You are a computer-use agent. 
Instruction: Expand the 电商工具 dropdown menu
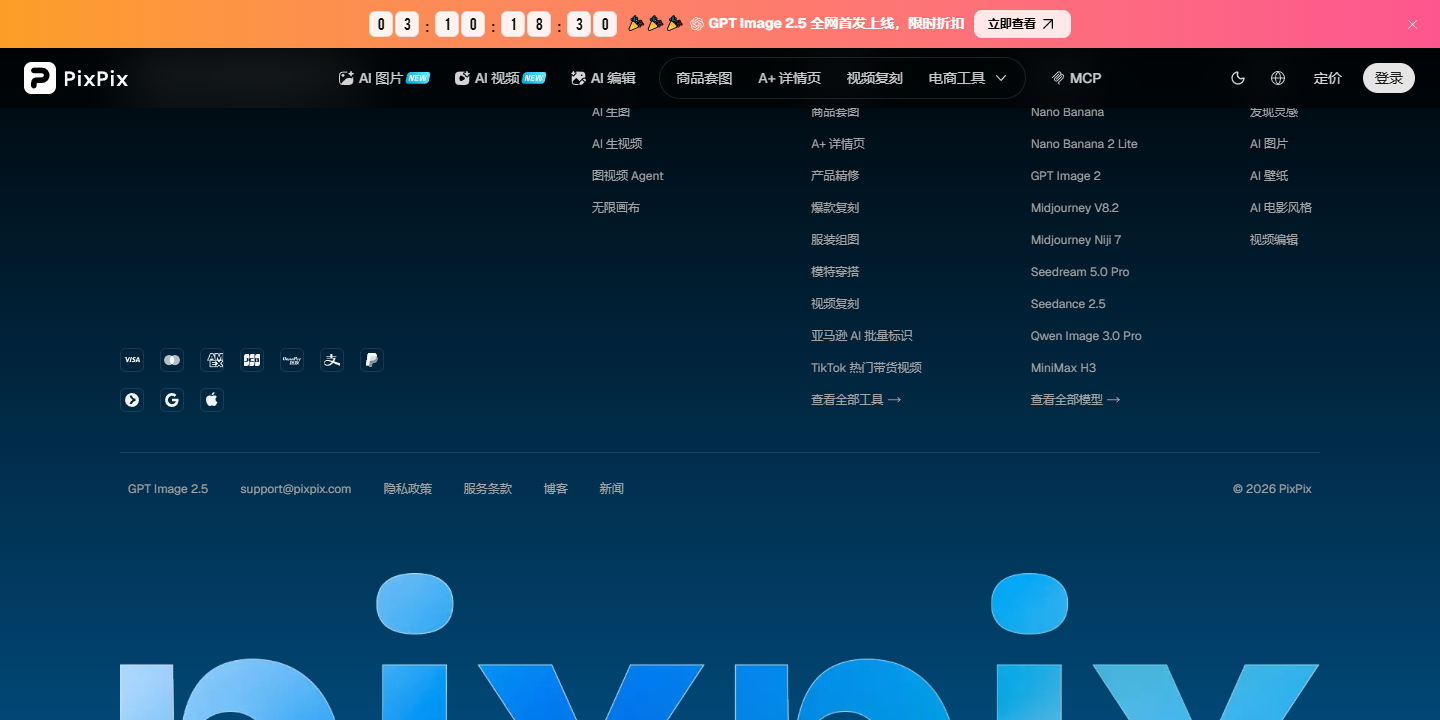[967, 78]
